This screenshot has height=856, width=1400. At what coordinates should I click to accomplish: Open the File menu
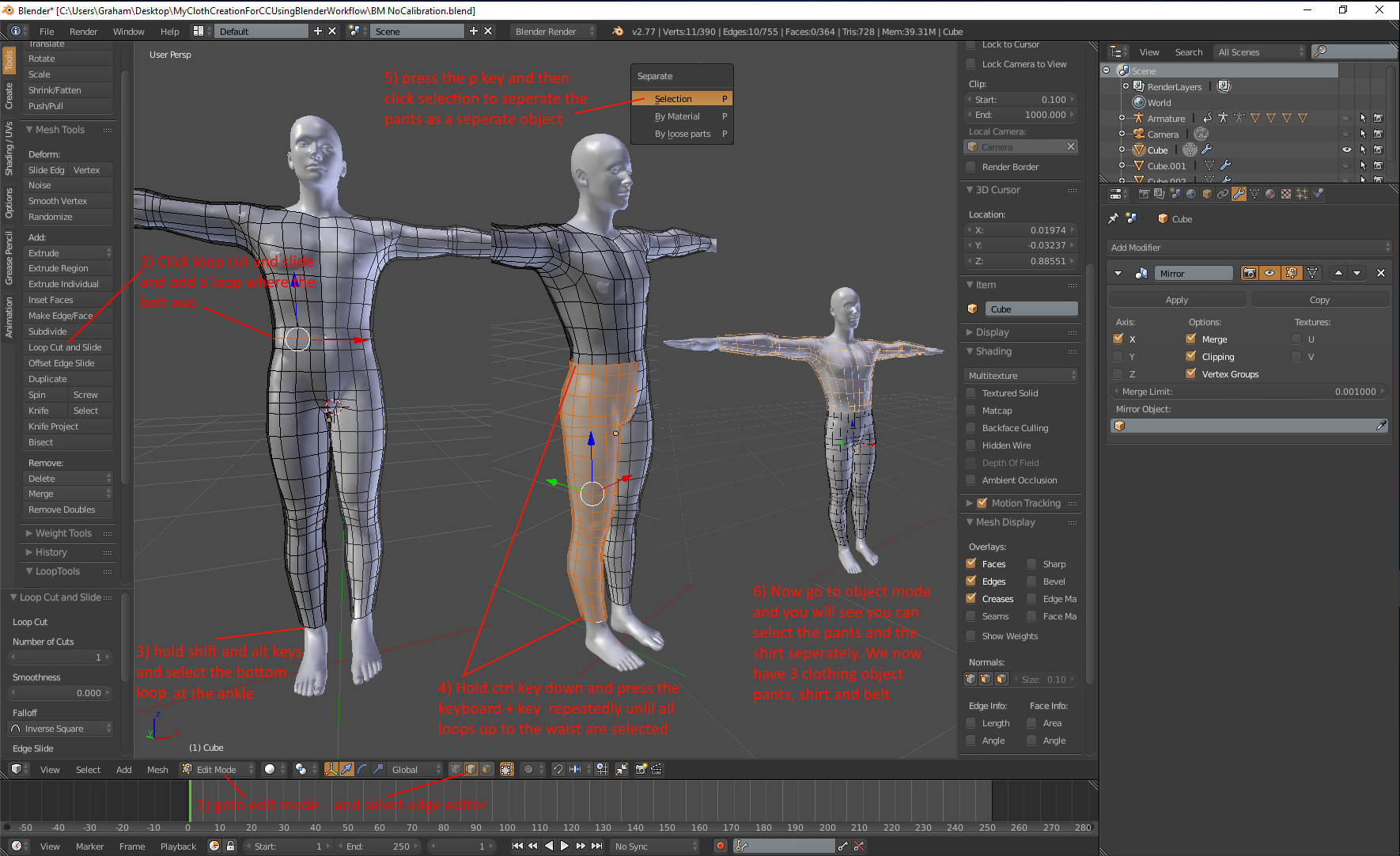pos(47,32)
